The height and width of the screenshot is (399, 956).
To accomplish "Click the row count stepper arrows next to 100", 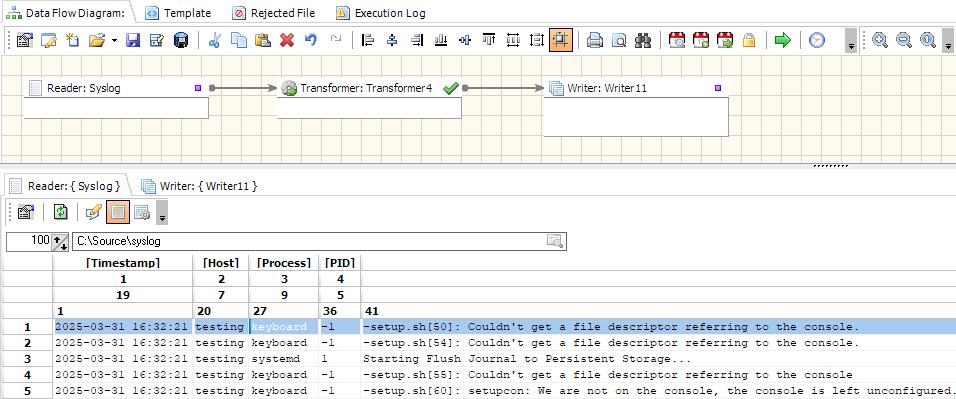I will point(60,242).
